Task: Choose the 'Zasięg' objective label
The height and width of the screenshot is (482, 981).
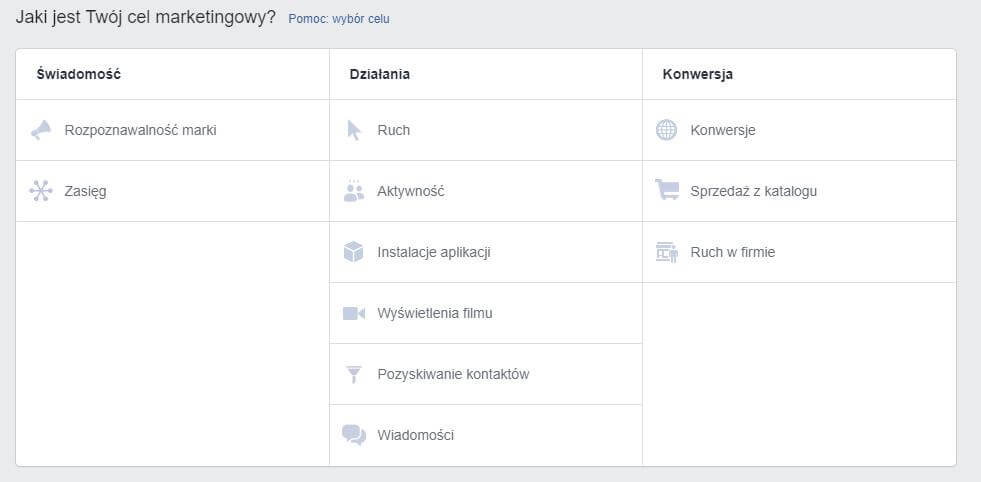Action: click(85, 191)
